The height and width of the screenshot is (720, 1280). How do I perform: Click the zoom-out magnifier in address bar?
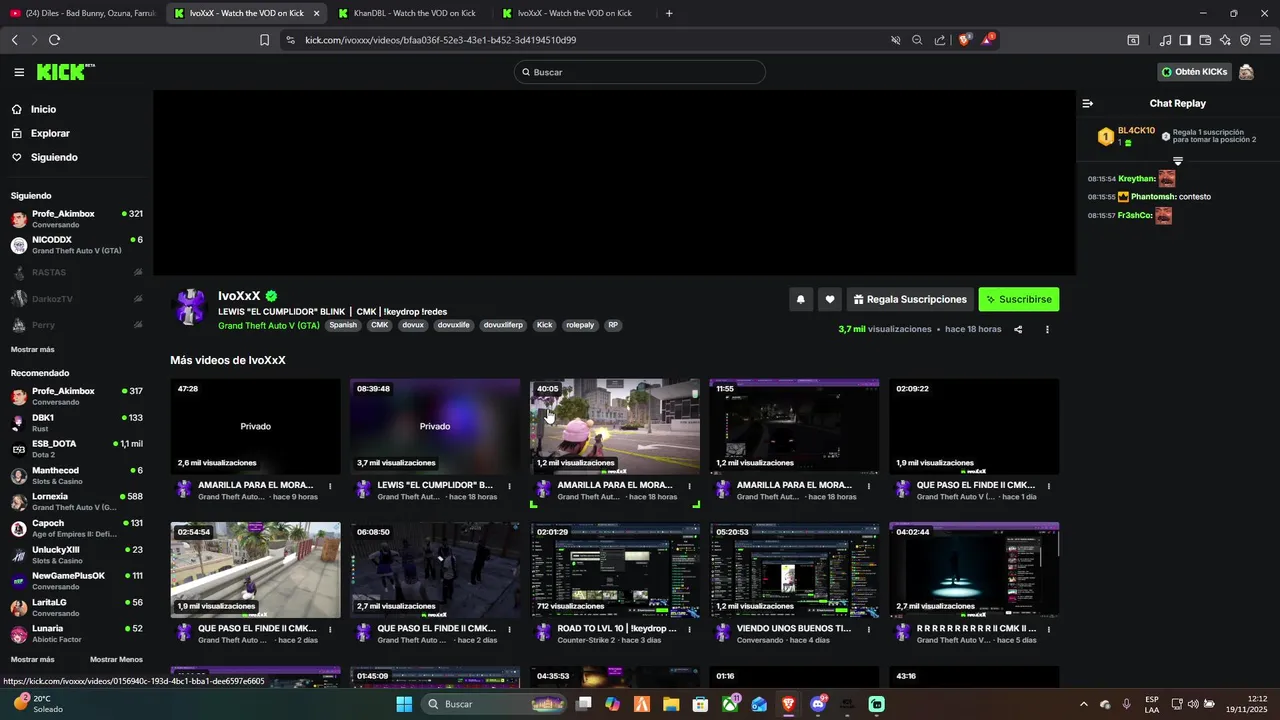[917, 40]
